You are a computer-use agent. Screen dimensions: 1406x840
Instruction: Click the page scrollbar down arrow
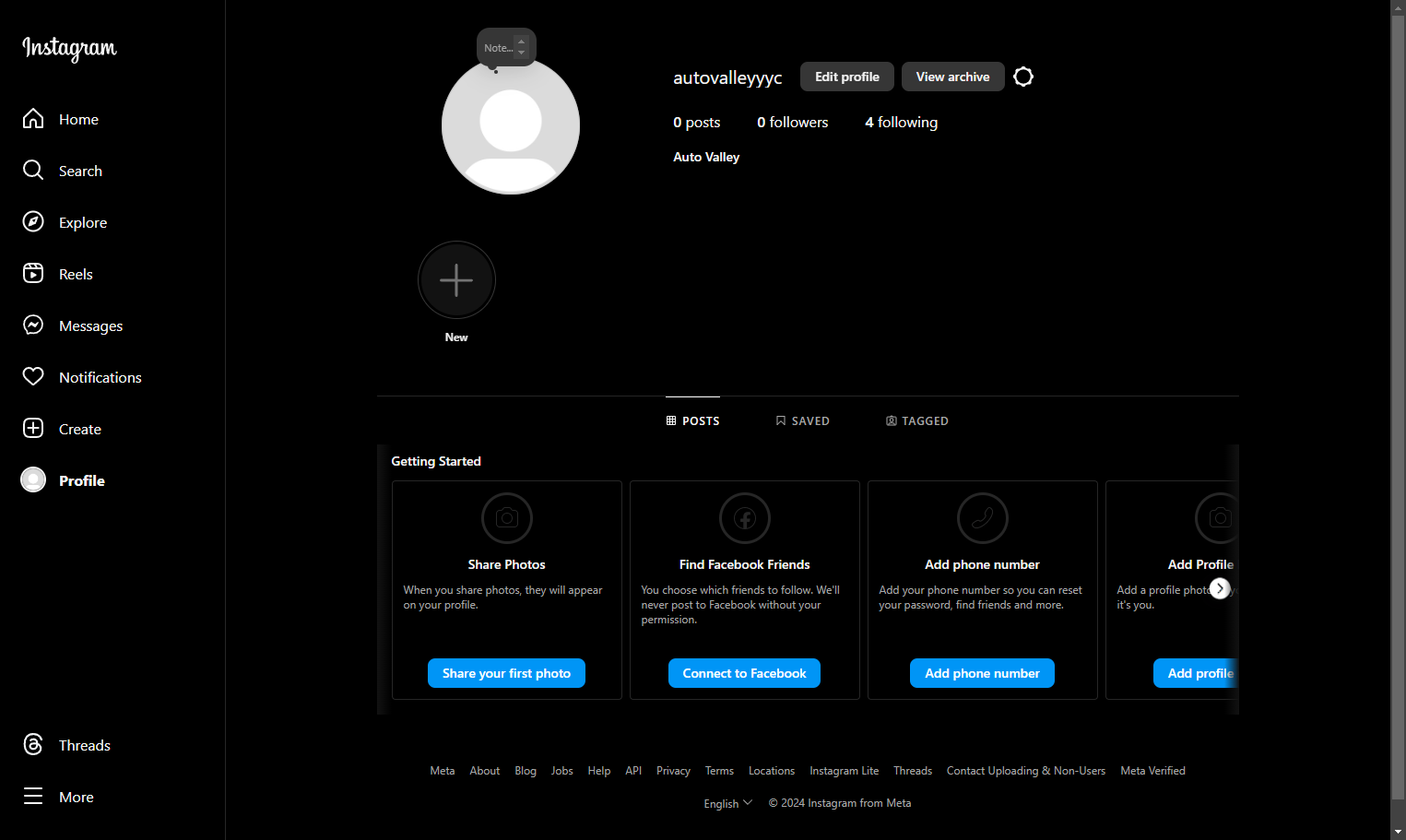coord(1399,832)
